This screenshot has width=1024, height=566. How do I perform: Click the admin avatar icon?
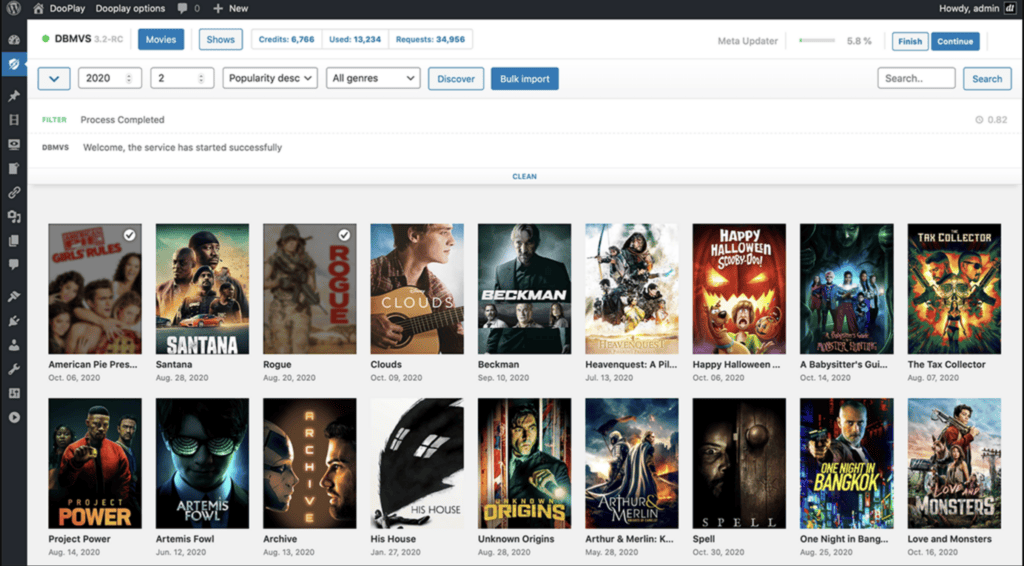(x=1010, y=8)
